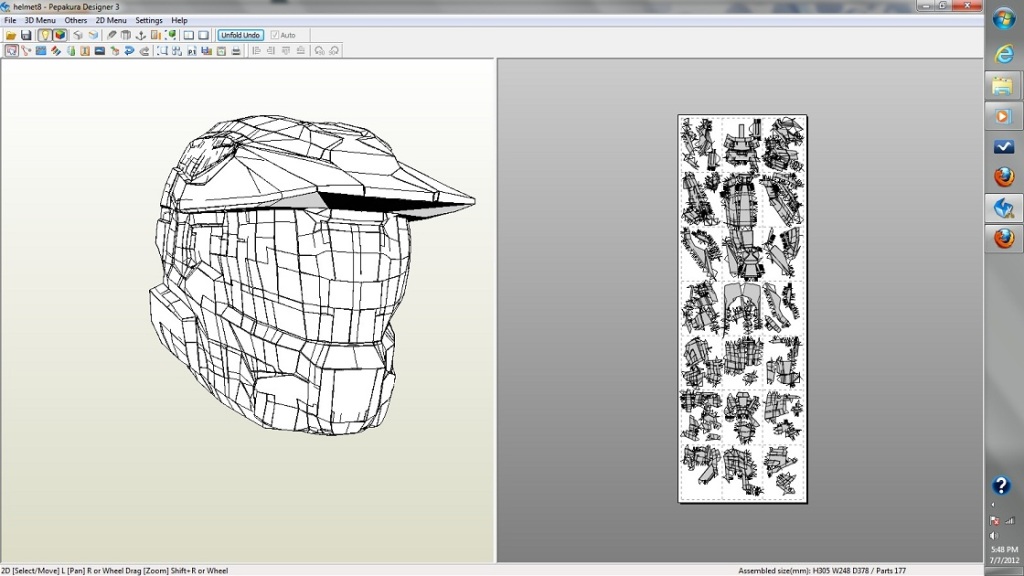
Task: Click the align bottom icon
Action: tap(300, 50)
